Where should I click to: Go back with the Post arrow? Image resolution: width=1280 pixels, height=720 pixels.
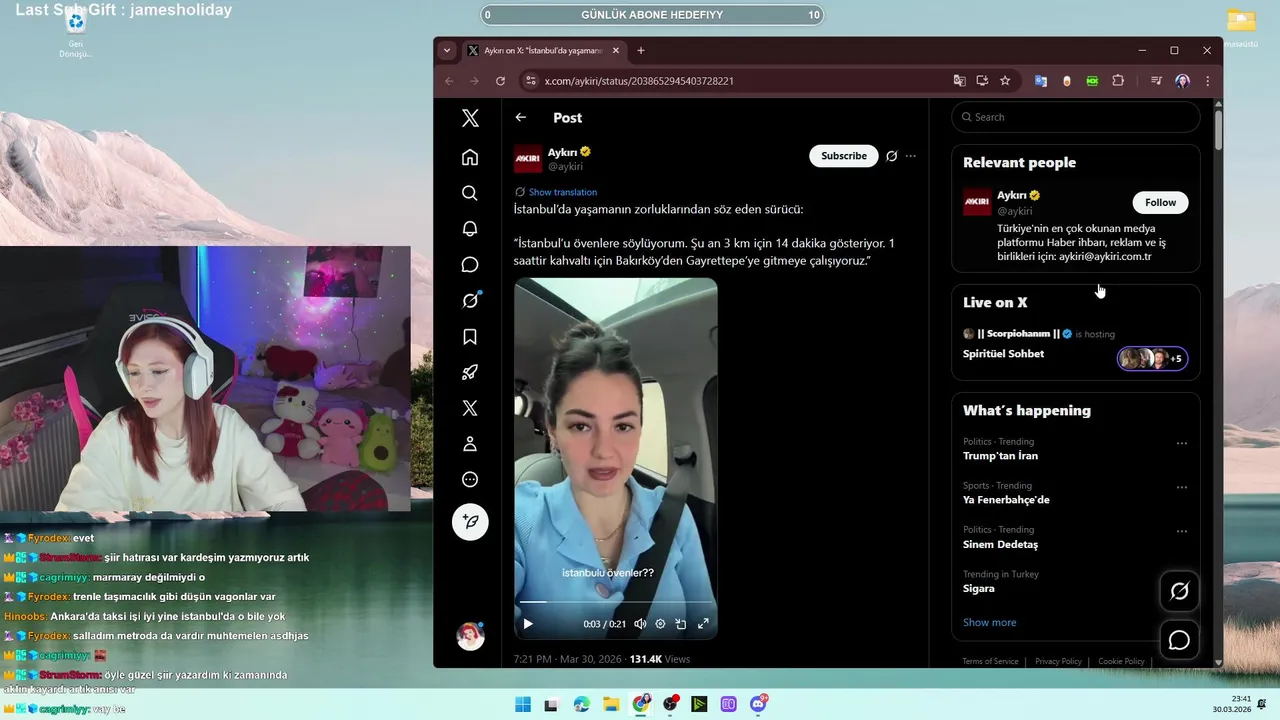(521, 117)
